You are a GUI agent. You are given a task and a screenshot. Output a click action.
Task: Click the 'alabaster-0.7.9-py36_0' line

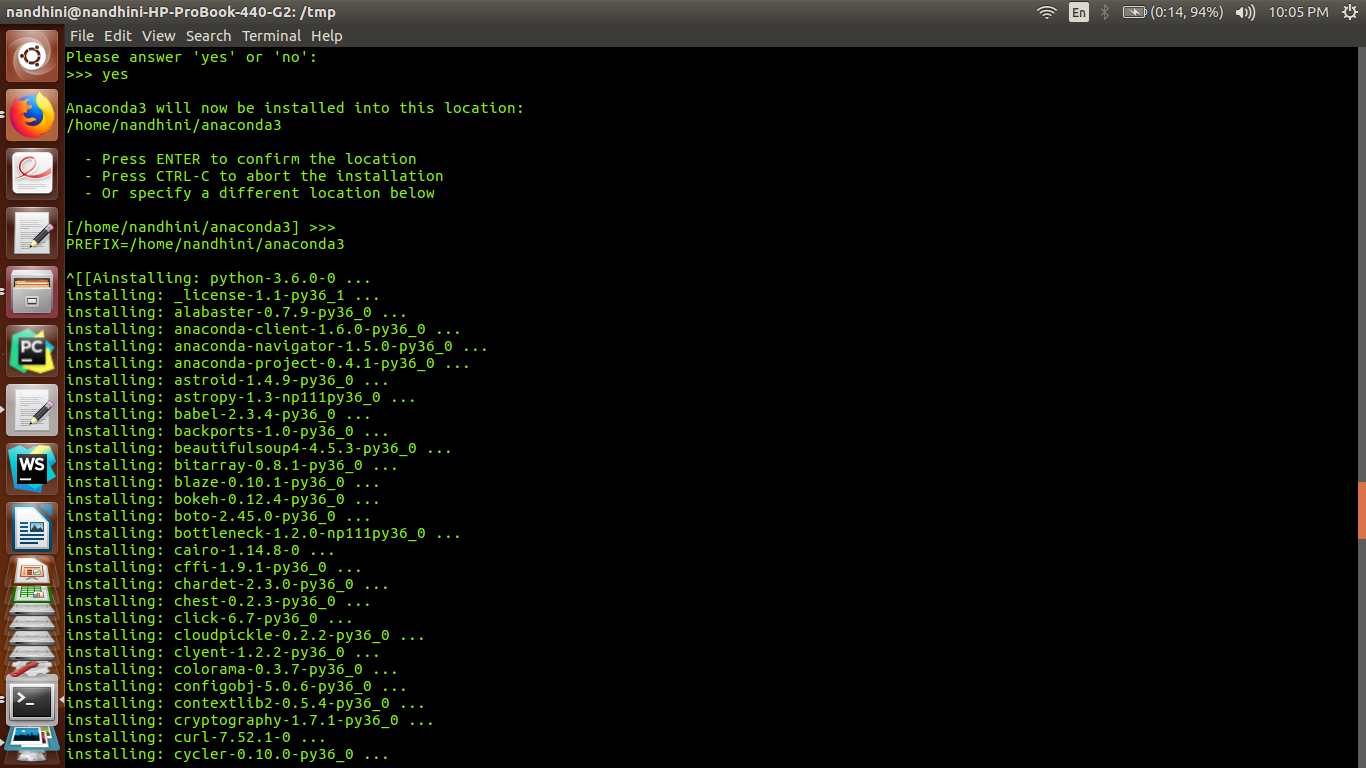236,312
